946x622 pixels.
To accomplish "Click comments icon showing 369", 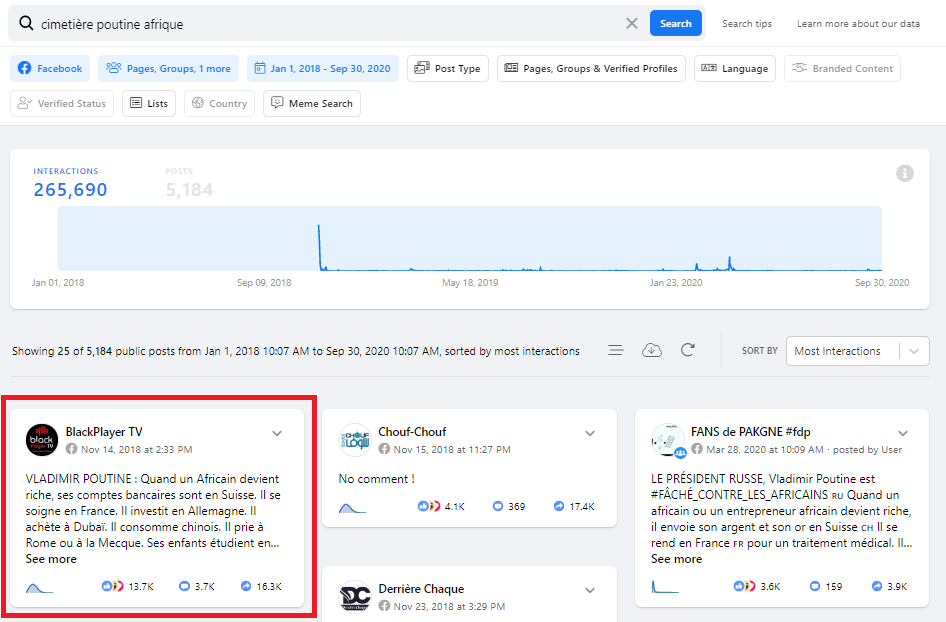I will click(x=498, y=506).
